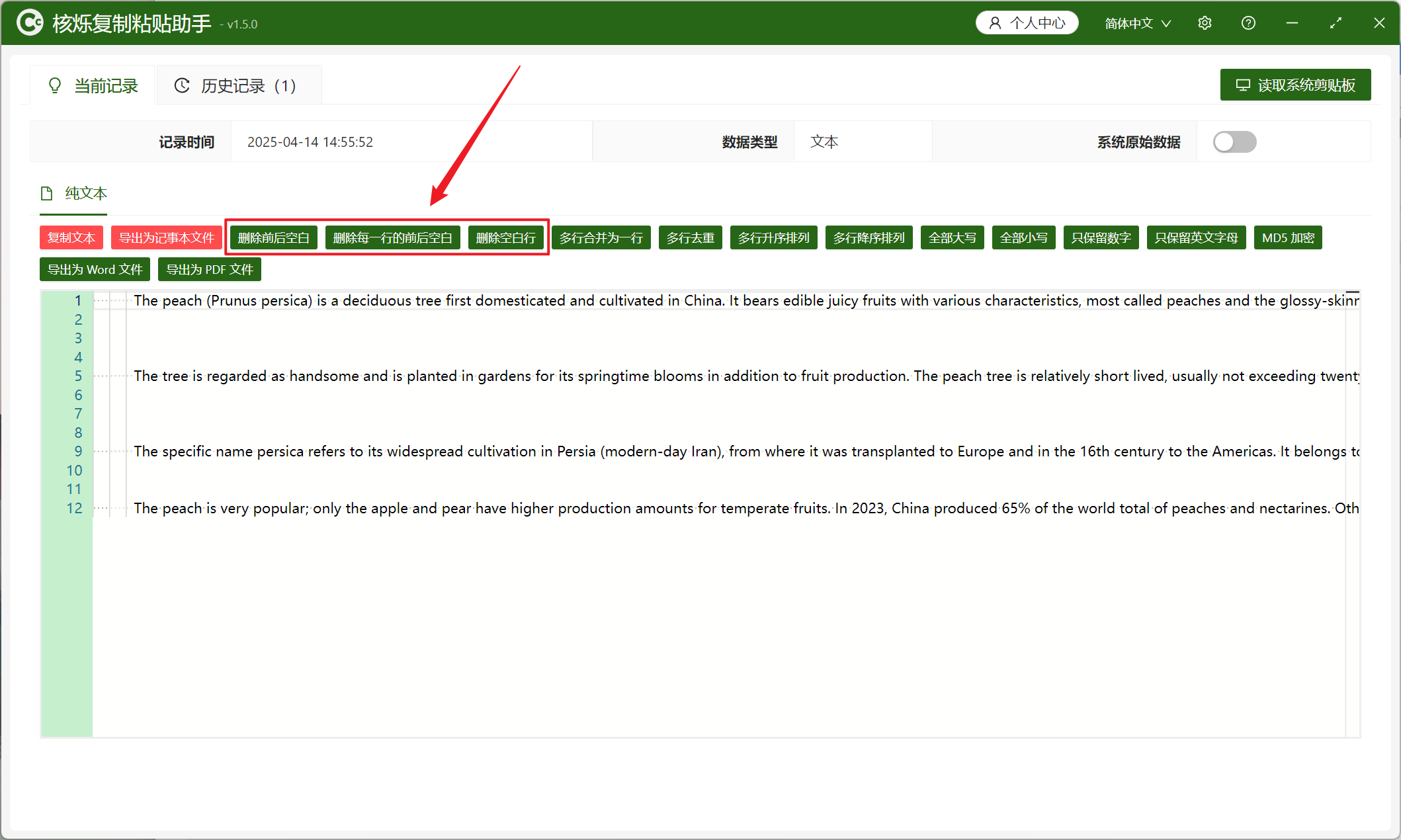Click line 5 text about tree regarded handsome
1401x840 pixels.
(x=746, y=376)
